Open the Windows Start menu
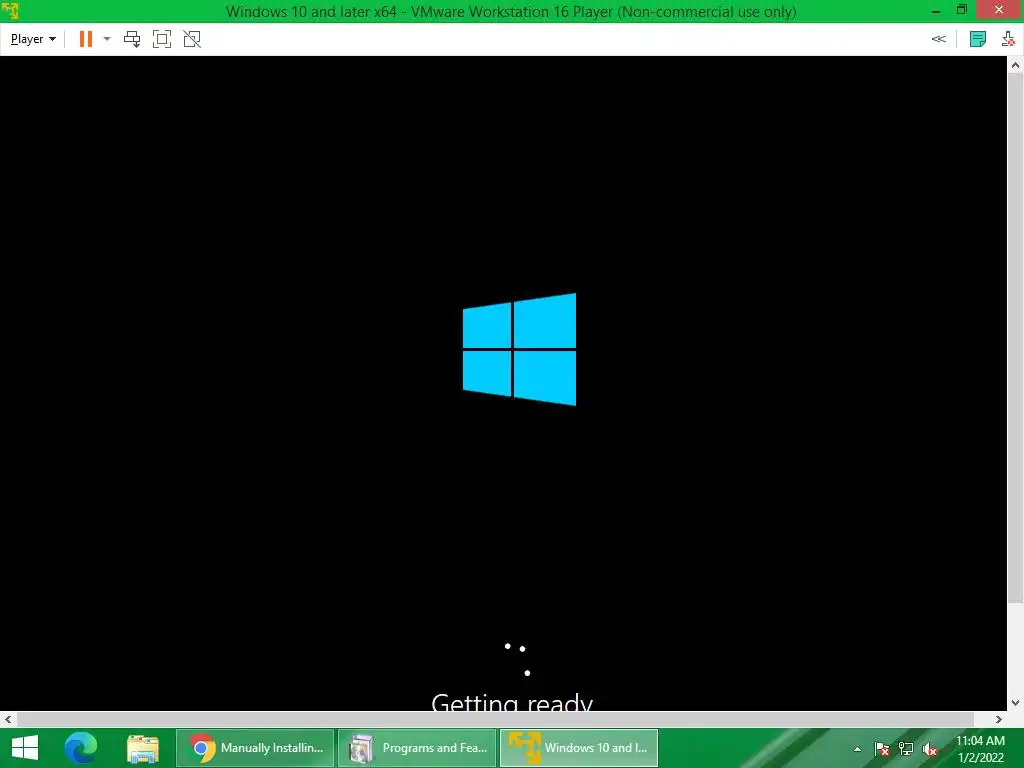Screen dimensions: 1024x768 point(25,748)
